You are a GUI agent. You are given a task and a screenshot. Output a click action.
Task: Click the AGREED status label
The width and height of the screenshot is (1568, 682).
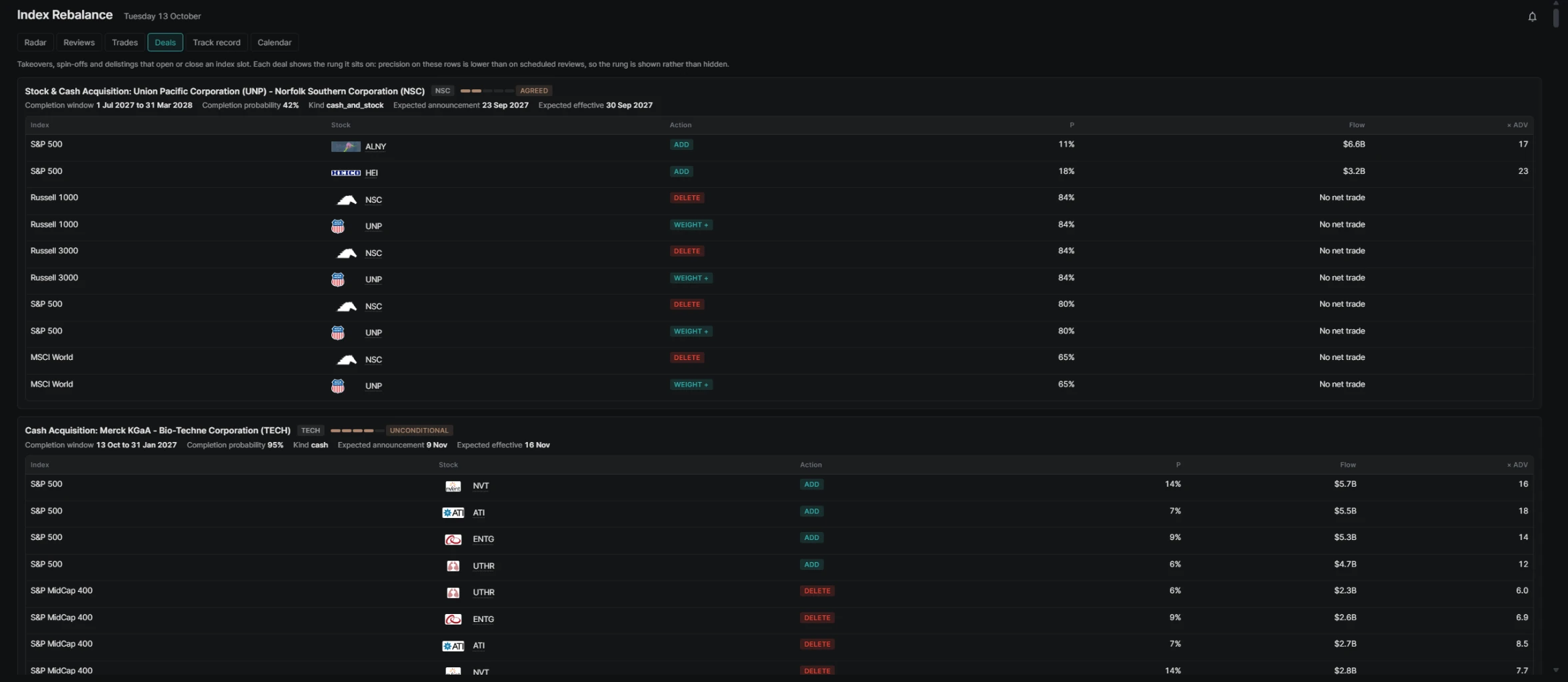[x=534, y=91]
